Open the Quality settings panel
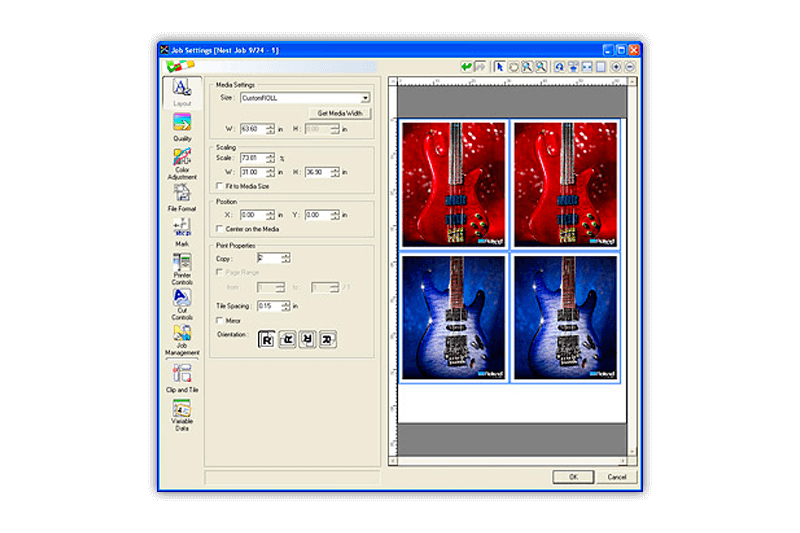The image size is (800, 533). coord(182,124)
